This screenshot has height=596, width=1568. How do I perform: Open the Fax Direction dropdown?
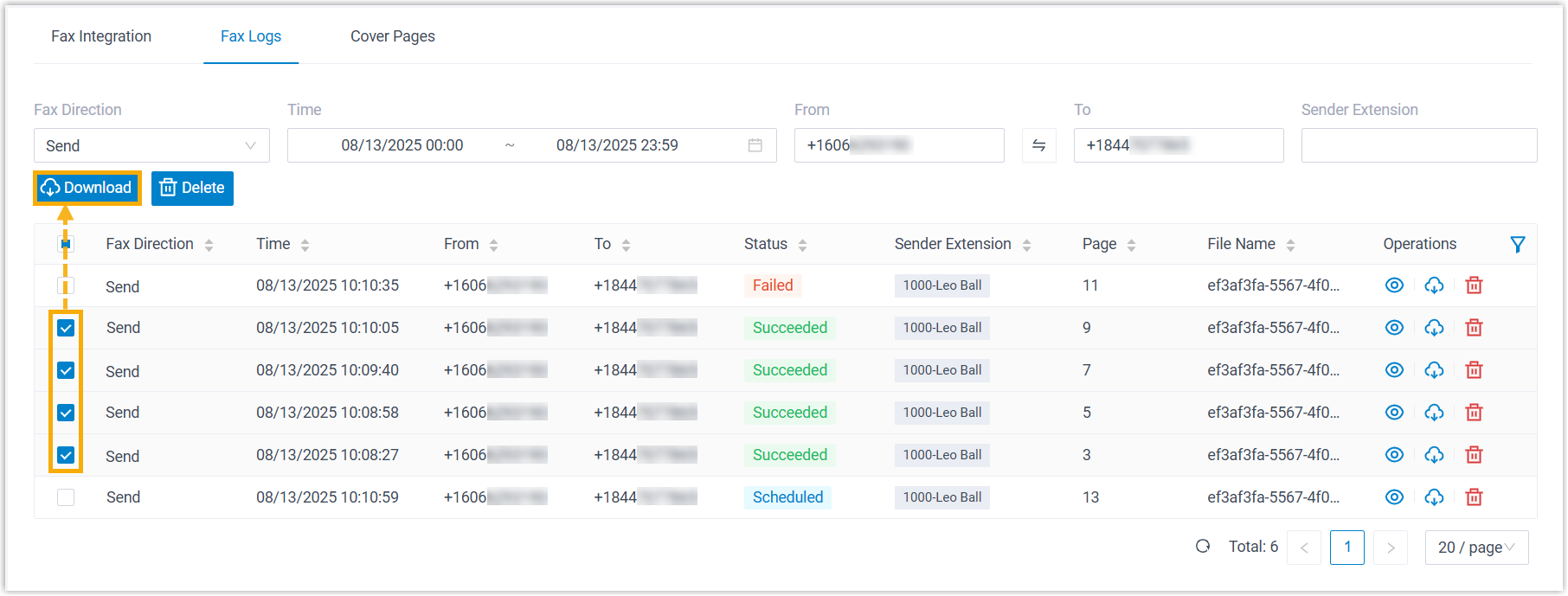[151, 145]
